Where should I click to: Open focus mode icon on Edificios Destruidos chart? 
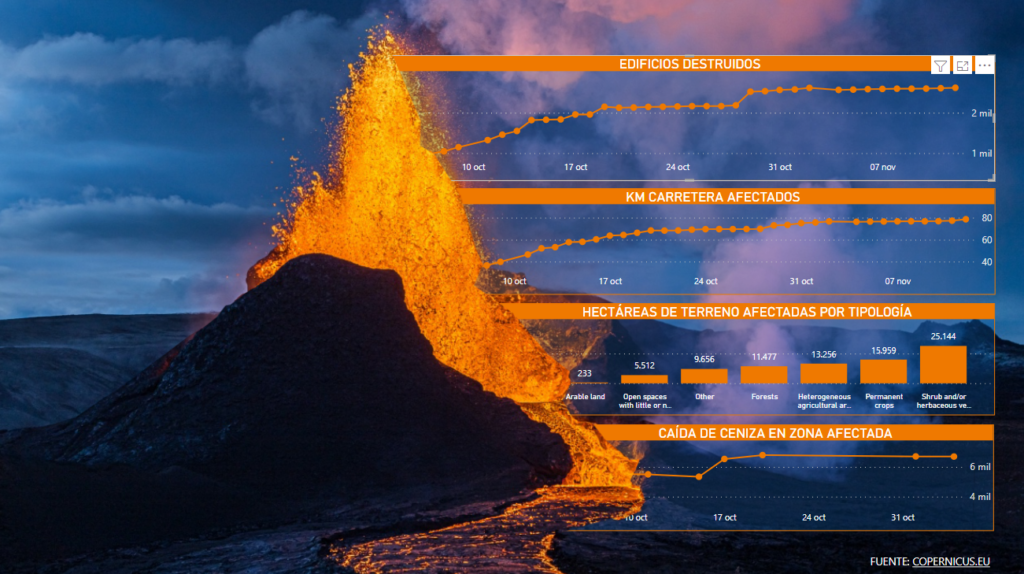coord(963,65)
